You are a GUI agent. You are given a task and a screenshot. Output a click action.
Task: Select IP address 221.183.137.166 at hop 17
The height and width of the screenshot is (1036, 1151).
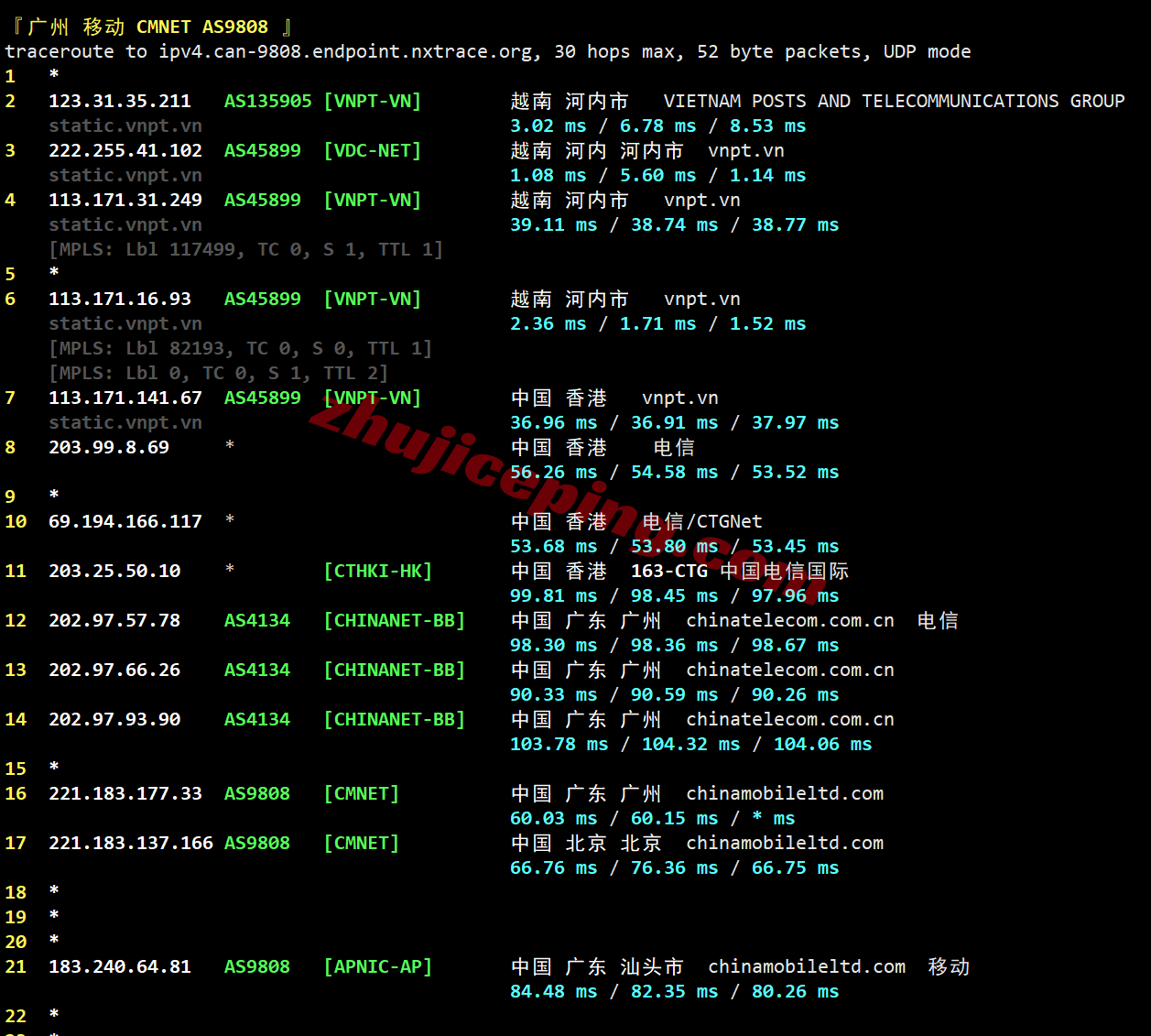click(130, 843)
